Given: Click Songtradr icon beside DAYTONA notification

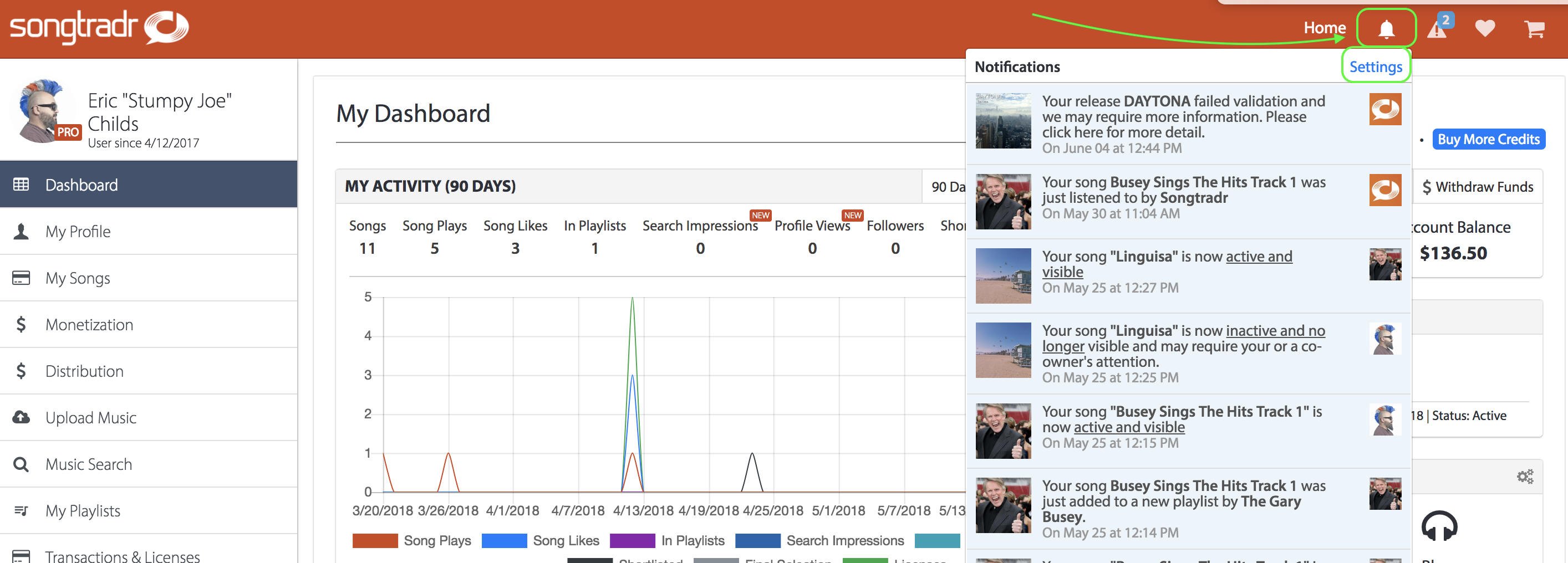Looking at the screenshot, I should point(1385,109).
